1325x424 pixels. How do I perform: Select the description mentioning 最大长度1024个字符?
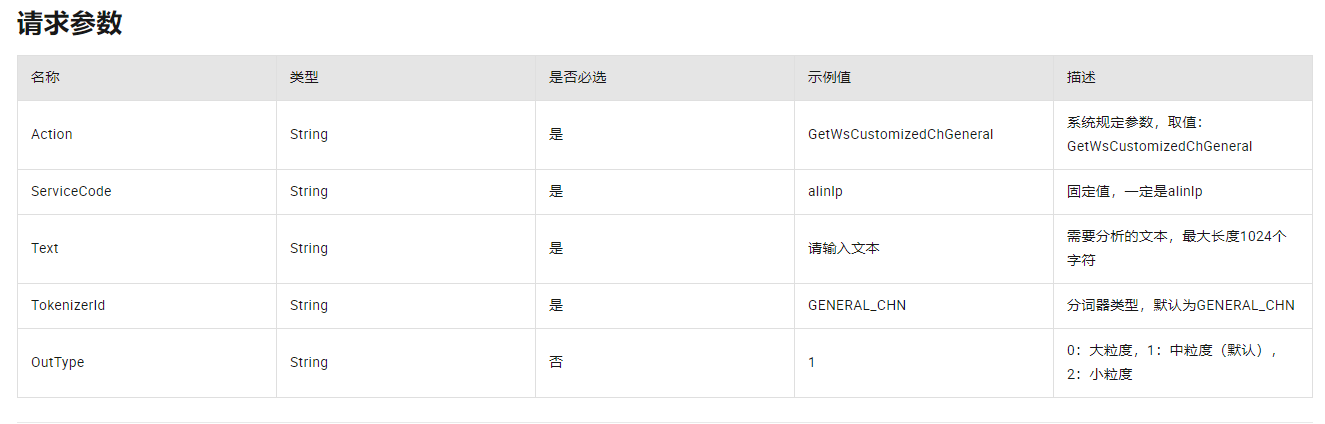tap(1177, 248)
